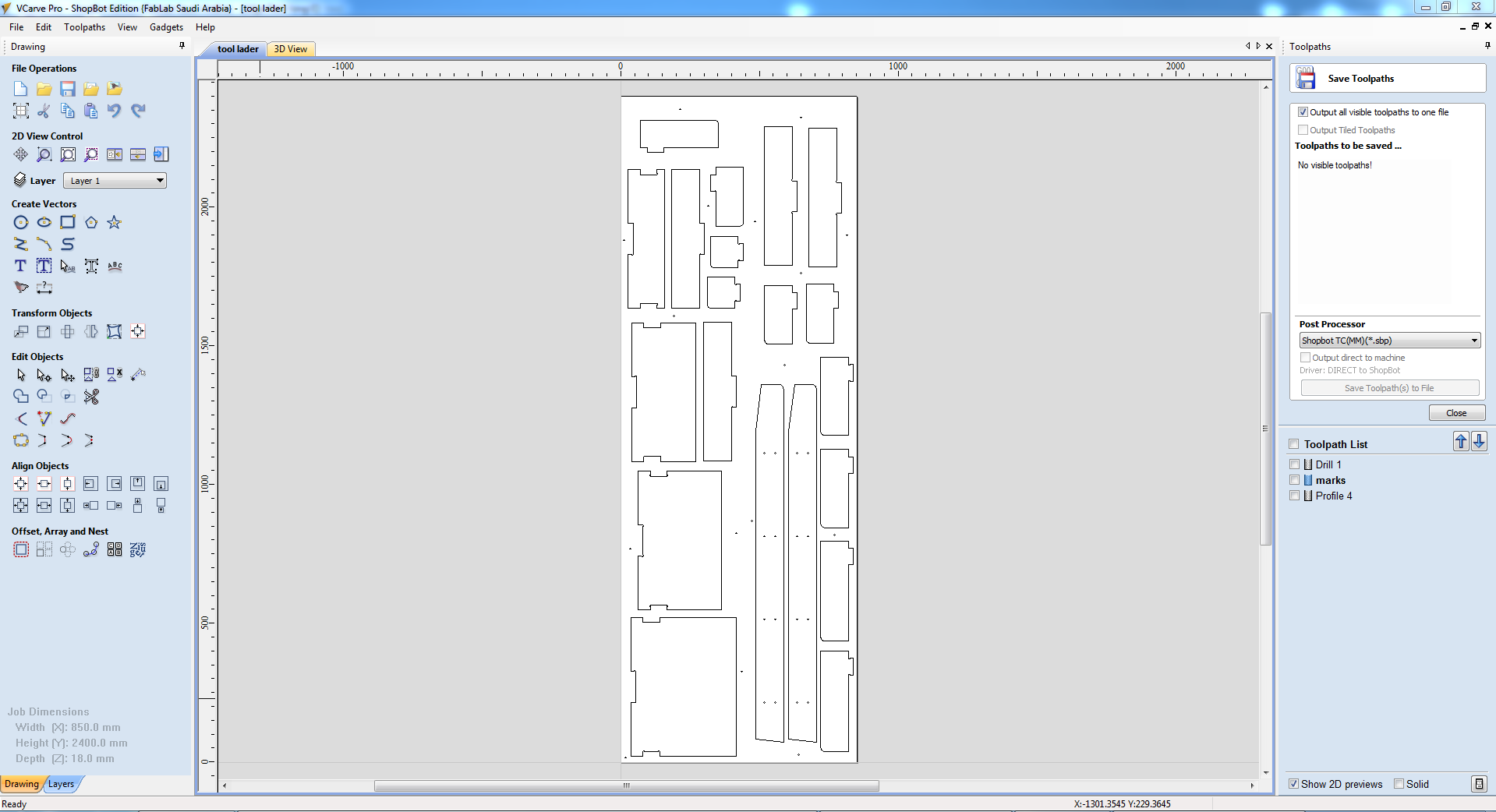
Task: Uncheck Show 2D previews
Action: [x=1293, y=784]
